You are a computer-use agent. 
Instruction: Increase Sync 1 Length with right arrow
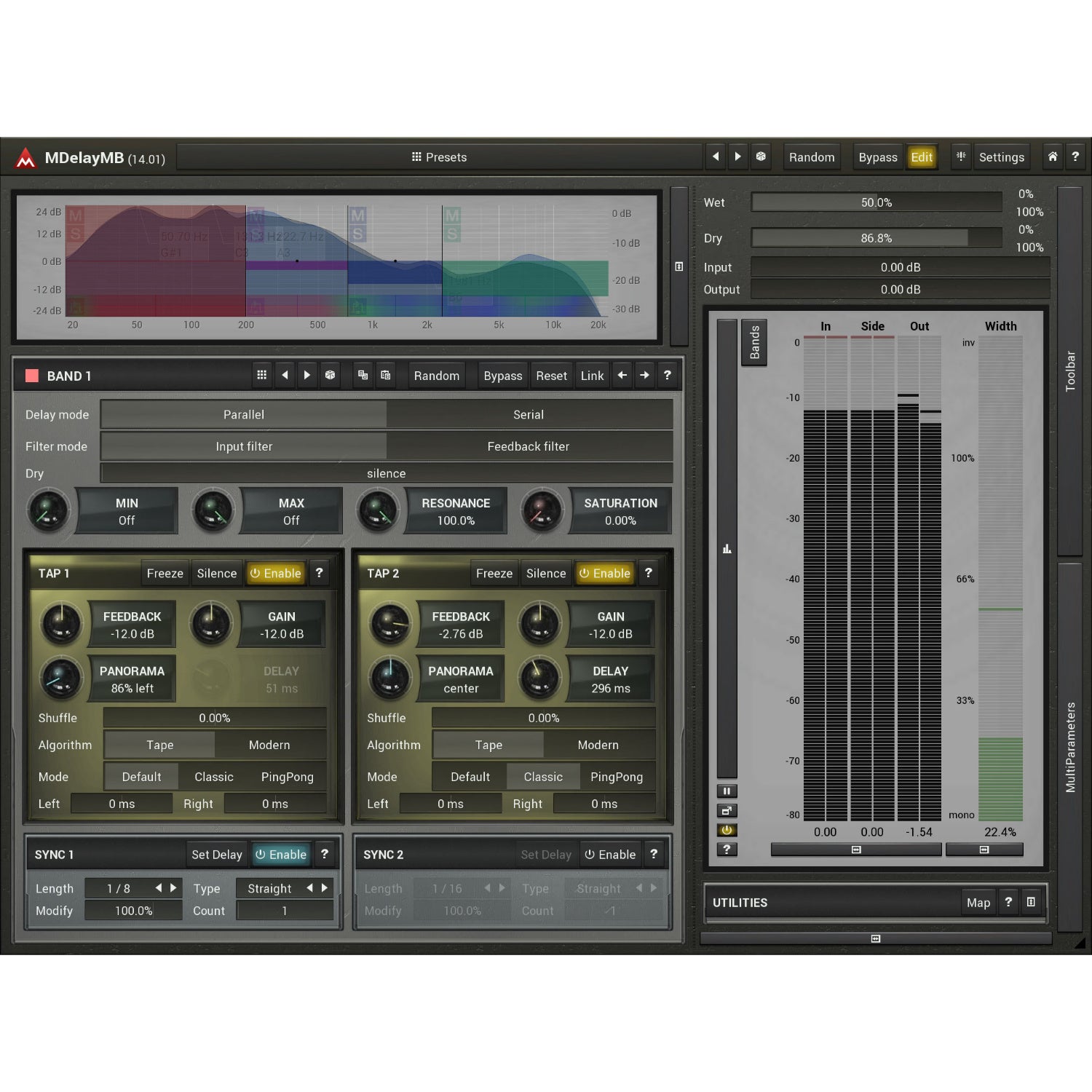173,887
